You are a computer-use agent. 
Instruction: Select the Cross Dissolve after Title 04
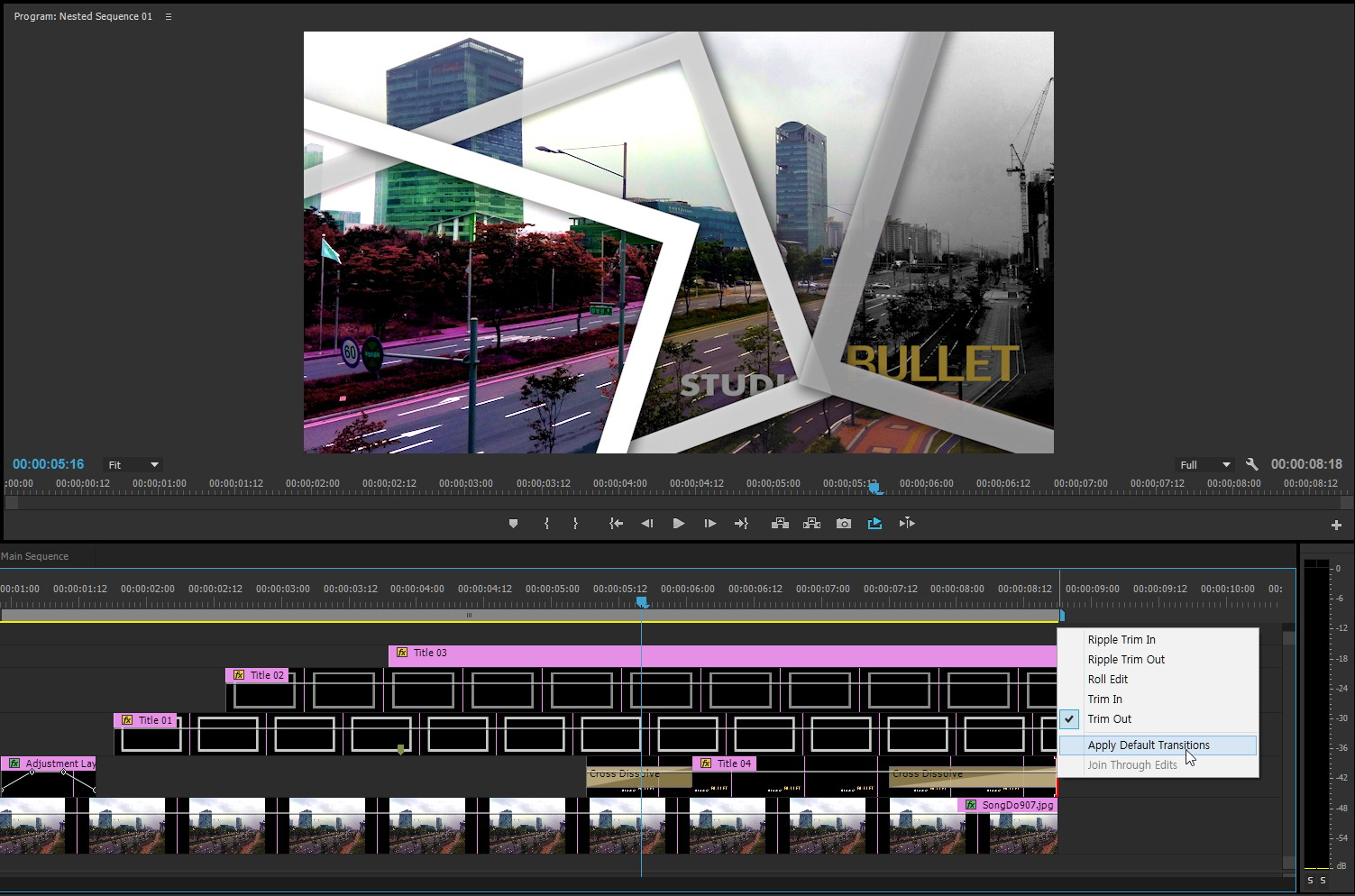click(x=972, y=776)
